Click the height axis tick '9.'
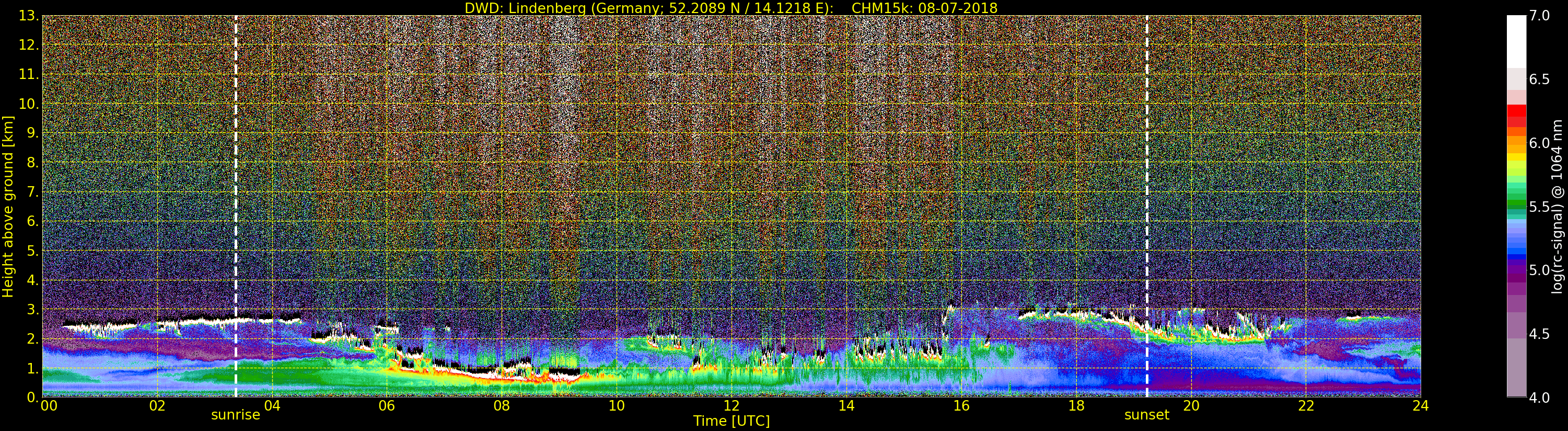Image resolution: width=1568 pixels, height=431 pixels. coord(33,133)
